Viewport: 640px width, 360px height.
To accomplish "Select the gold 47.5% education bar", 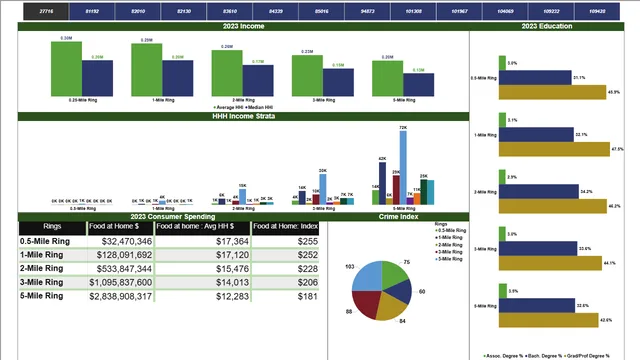I will 554,149.
